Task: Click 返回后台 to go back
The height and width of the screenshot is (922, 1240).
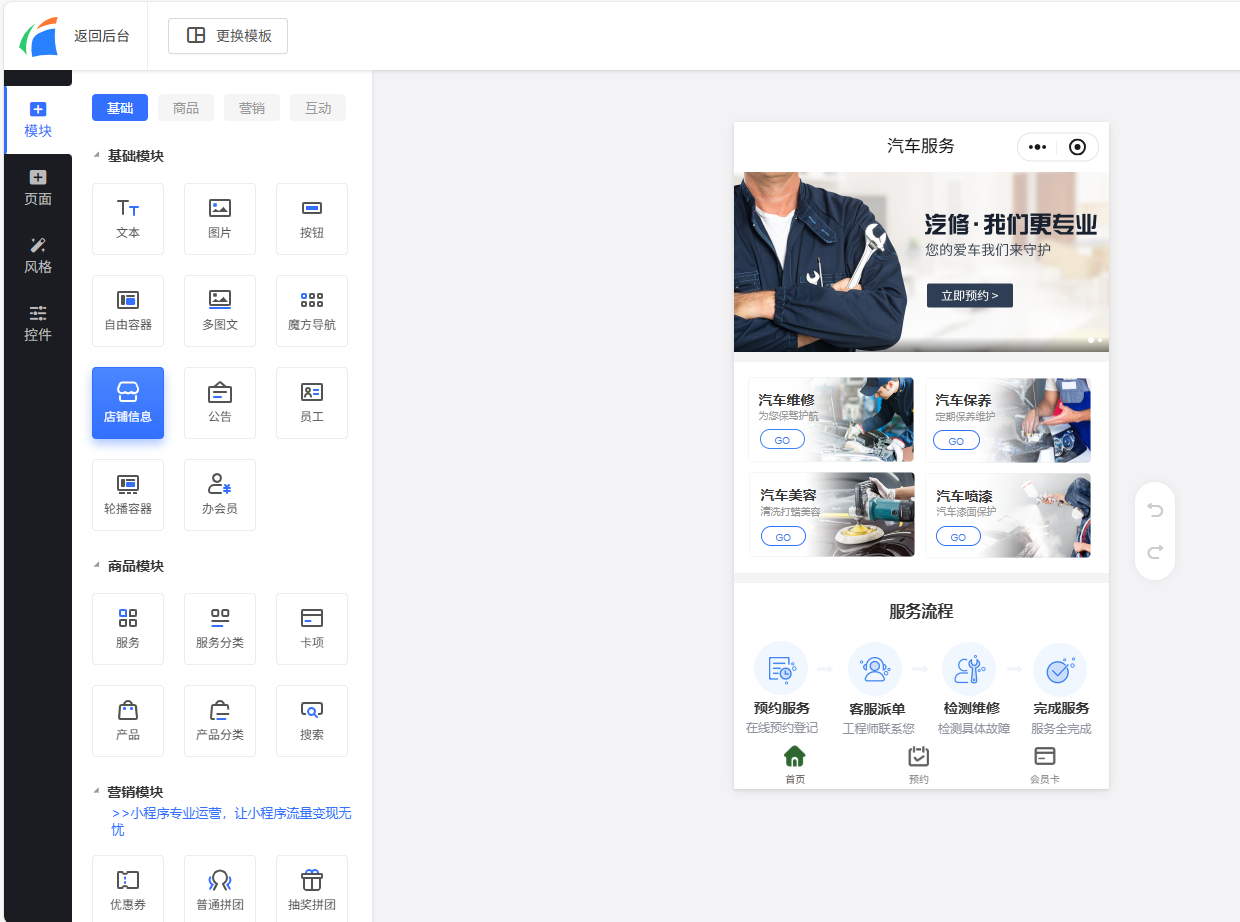Action: click(102, 36)
